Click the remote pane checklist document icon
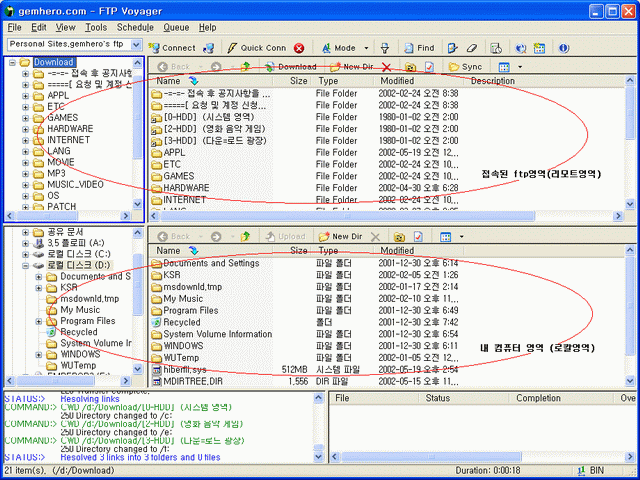 pos(429,67)
